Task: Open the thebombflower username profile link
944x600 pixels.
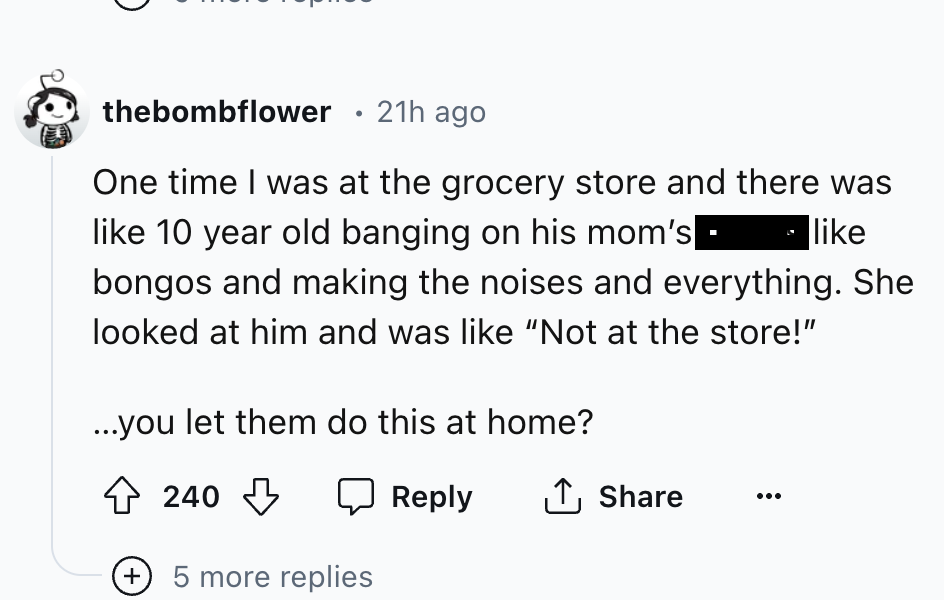Action: 216,112
